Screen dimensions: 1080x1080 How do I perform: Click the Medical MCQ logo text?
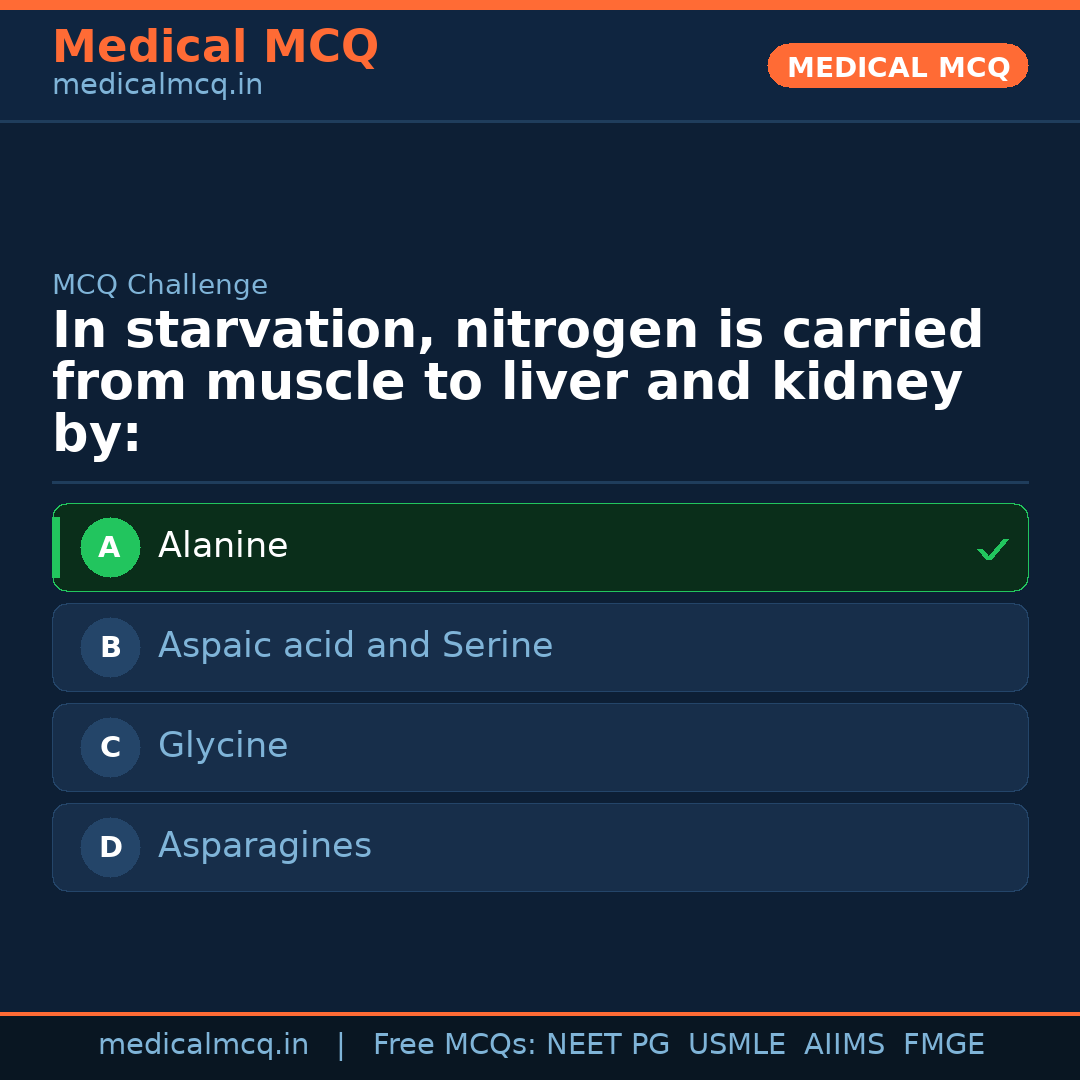point(215,46)
